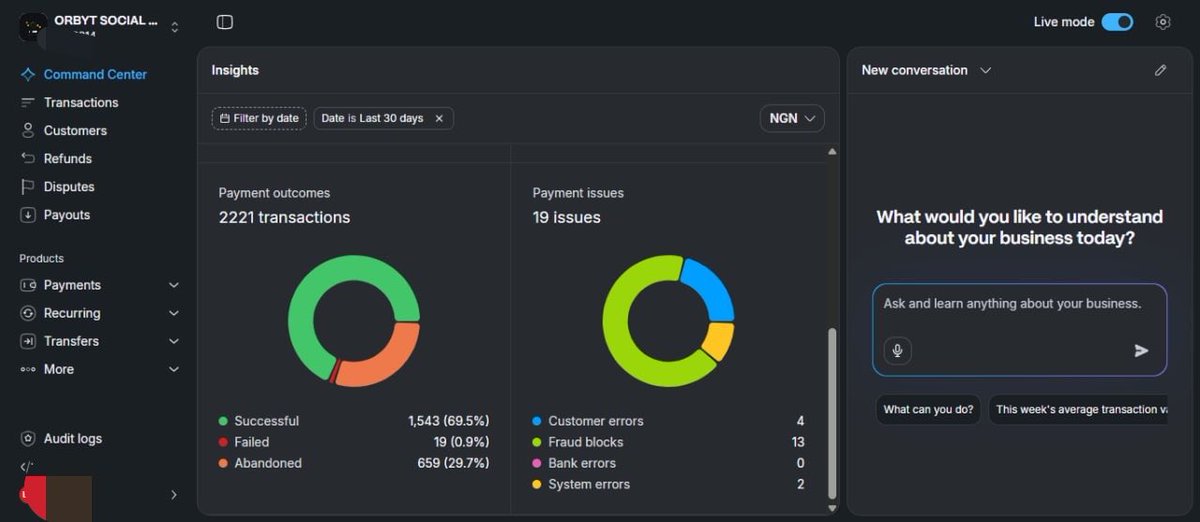Expand the Transfers submenu chevron
Screen dimensions: 1200x522
[174, 341]
